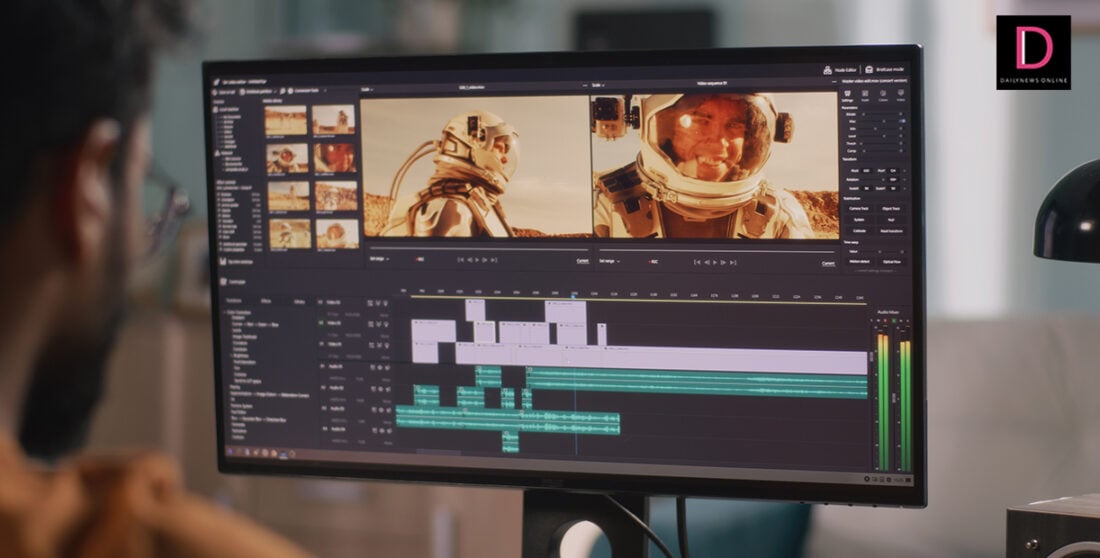Click the REC indicator under left viewer
The width and height of the screenshot is (1100, 558).
coord(420,260)
